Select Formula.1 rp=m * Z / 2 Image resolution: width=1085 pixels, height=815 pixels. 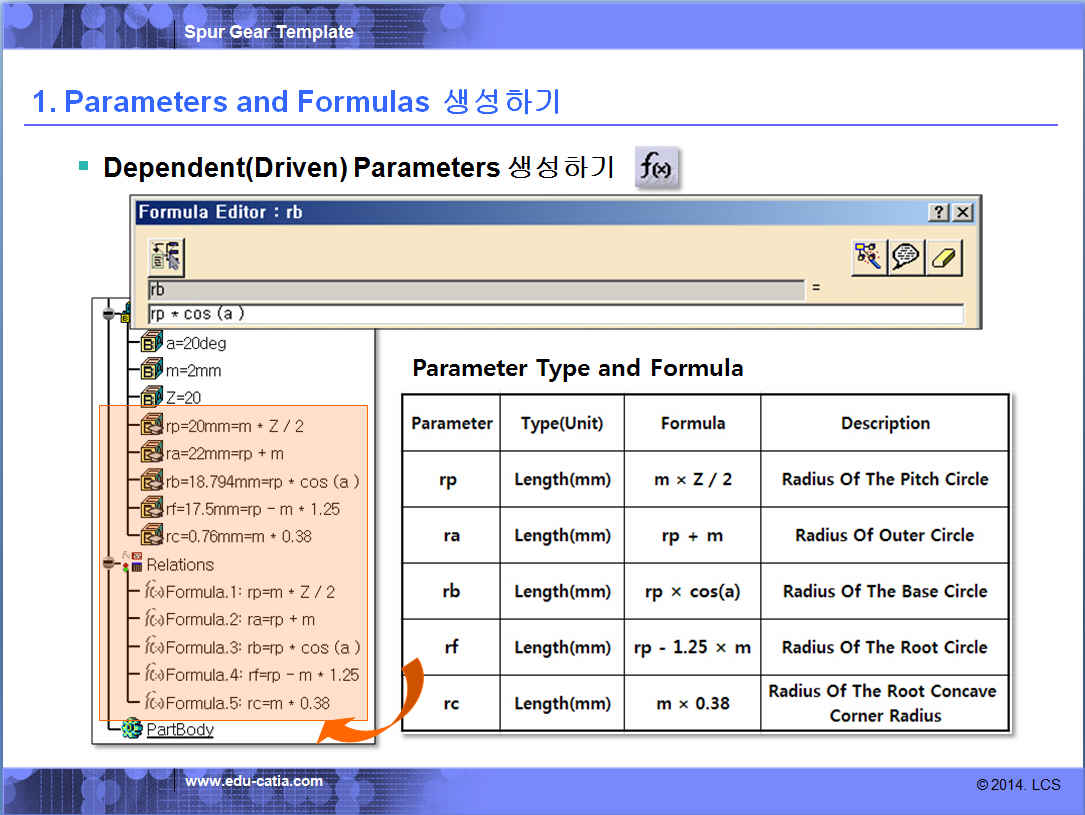[x=250, y=592]
